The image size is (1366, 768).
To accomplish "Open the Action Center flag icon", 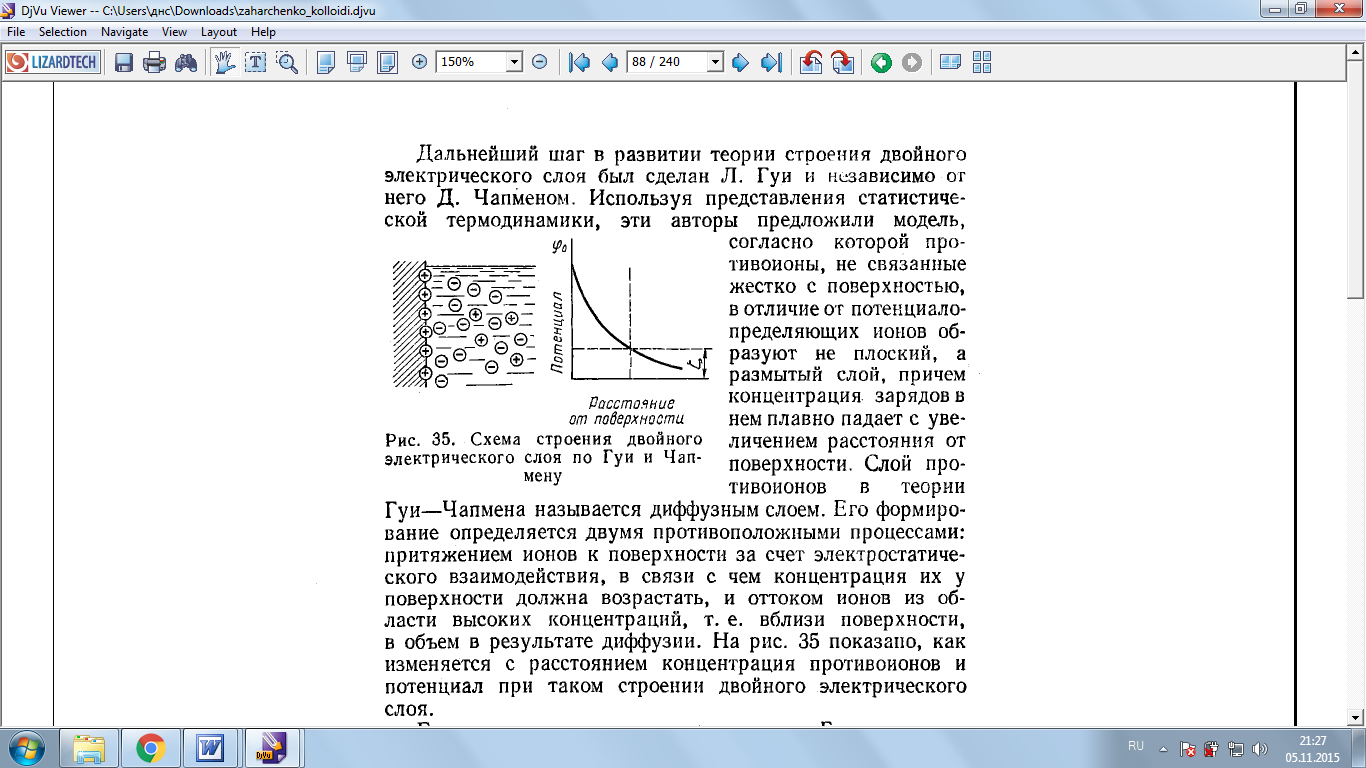I will (1189, 747).
